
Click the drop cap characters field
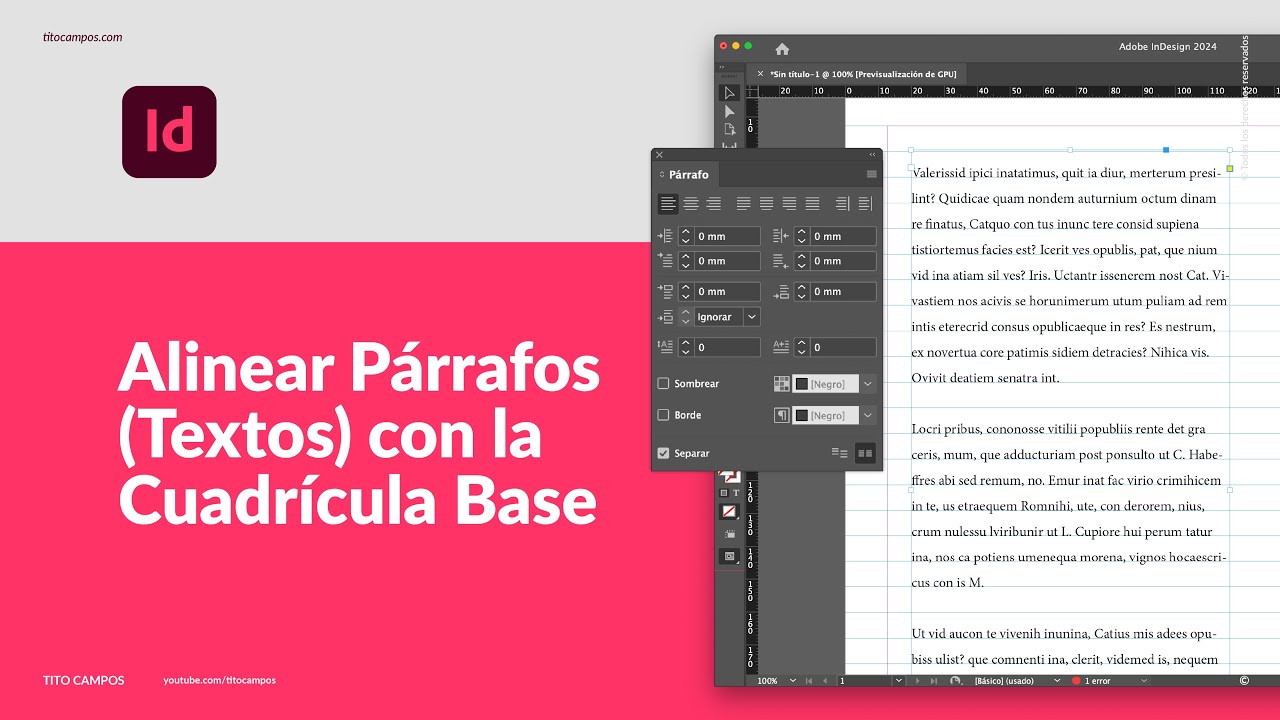843,348
